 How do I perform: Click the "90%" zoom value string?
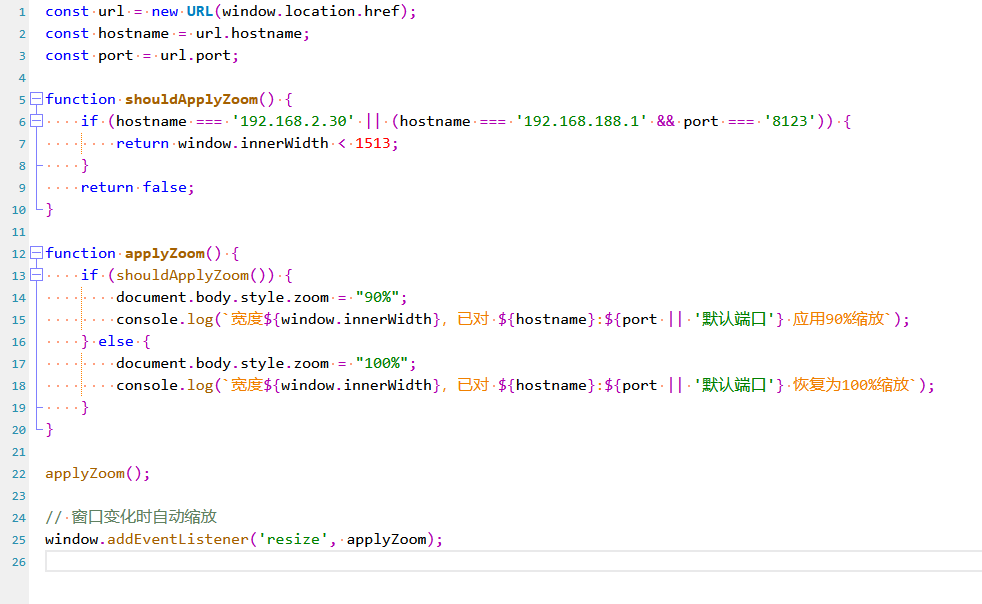tap(380, 297)
